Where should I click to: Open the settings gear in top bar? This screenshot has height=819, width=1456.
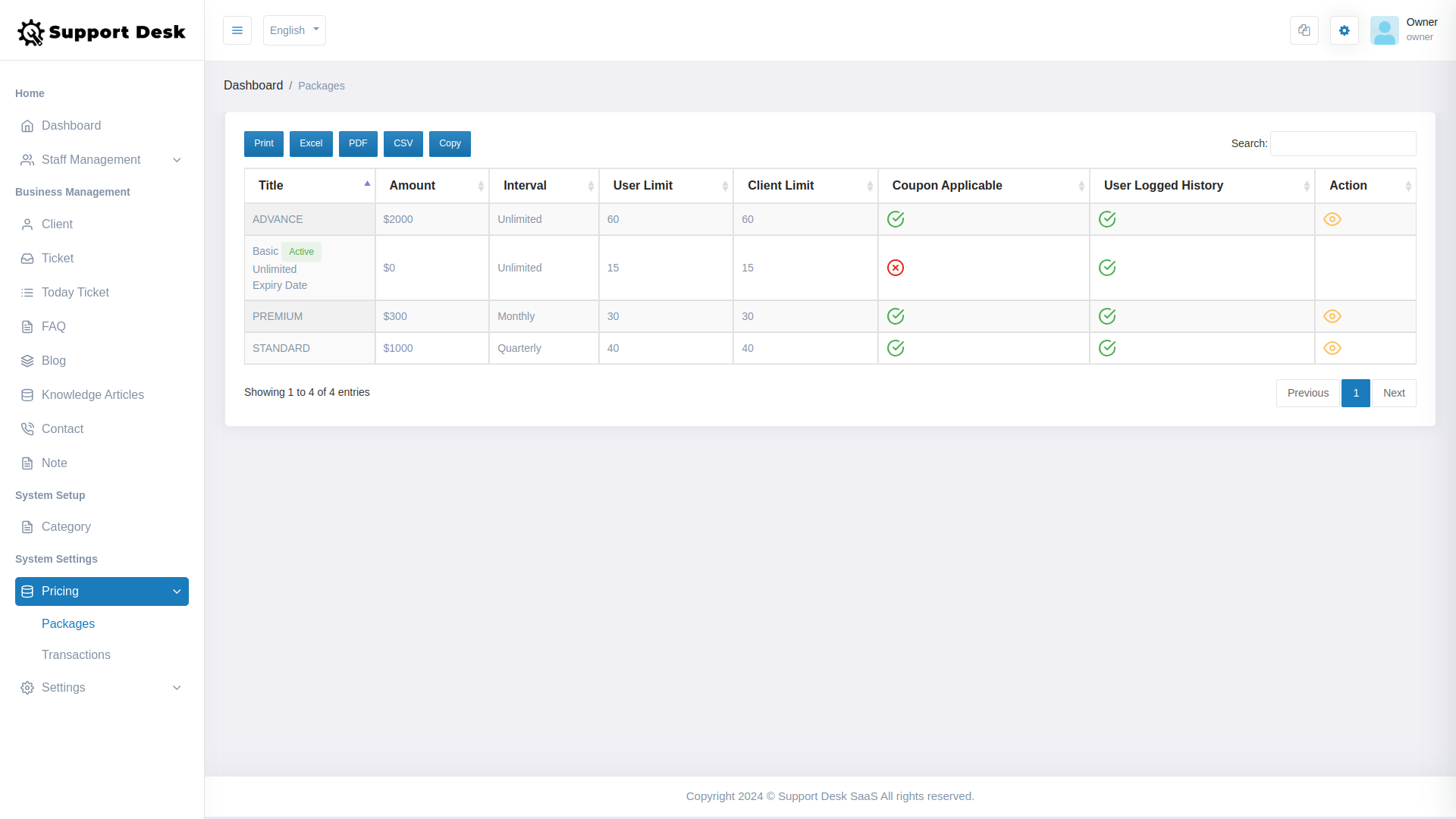coord(1344,30)
